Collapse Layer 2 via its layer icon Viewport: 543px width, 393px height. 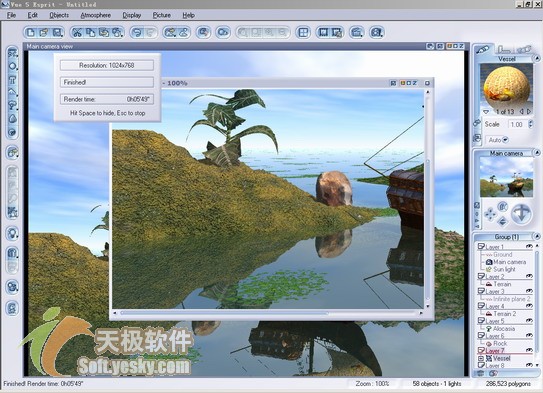click(x=481, y=276)
